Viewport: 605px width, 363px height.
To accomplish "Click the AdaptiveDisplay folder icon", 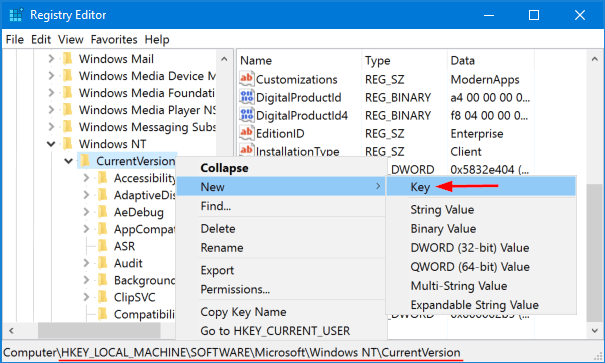I will pos(103,195).
